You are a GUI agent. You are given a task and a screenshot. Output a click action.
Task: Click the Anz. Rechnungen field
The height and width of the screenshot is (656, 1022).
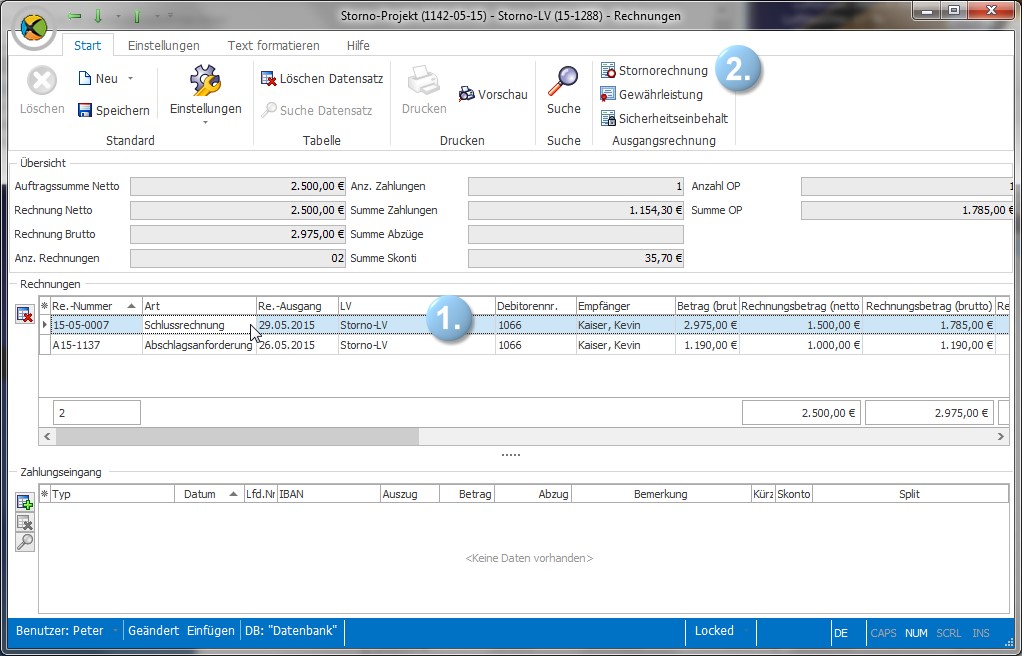pyautogui.click(x=238, y=258)
